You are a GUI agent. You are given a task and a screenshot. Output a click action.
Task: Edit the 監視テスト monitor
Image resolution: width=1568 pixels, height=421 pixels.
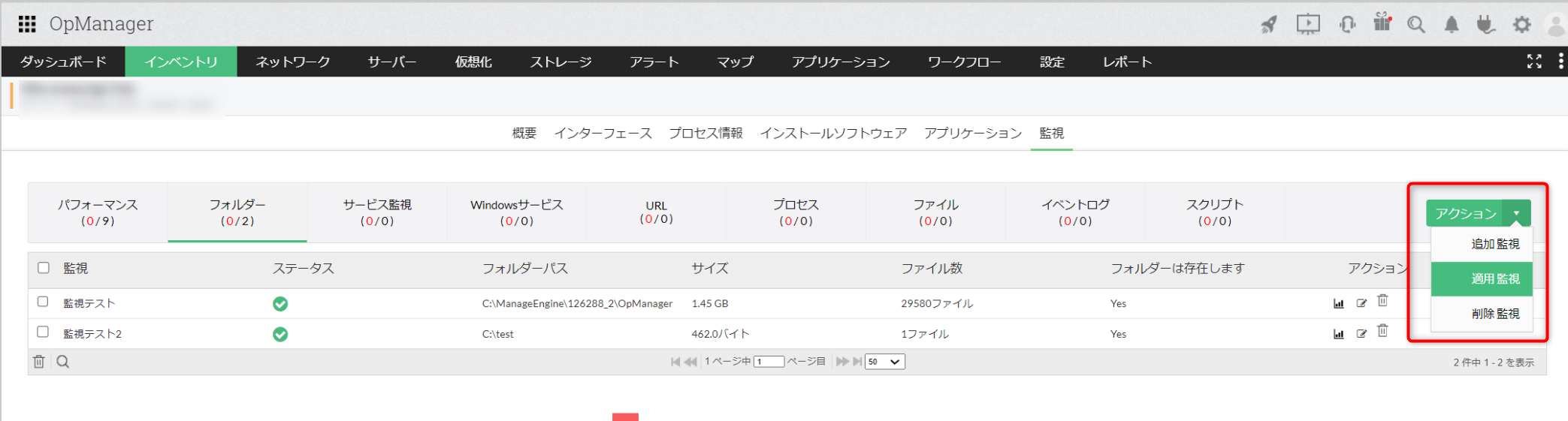click(1361, 303)
